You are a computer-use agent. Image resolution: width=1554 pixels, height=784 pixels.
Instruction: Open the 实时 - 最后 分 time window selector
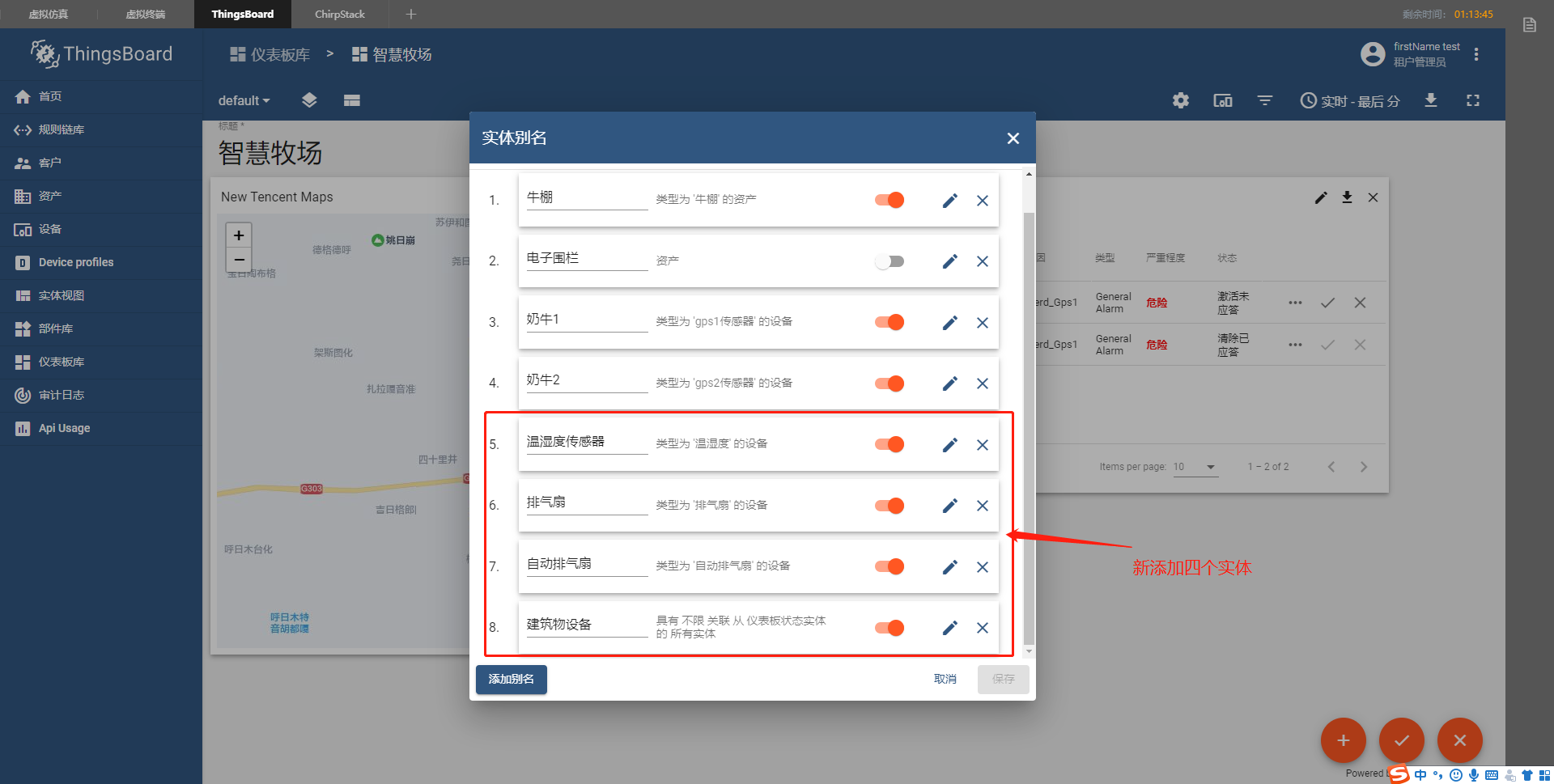[1350, 100]
